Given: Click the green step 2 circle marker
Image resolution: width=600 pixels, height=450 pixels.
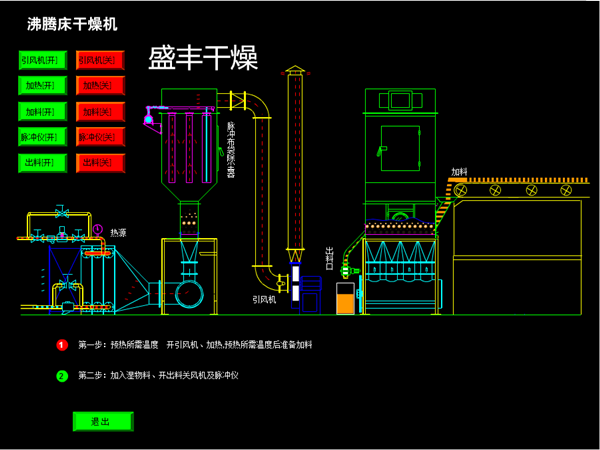Looking at the screenshot, I should pos(61,376).
